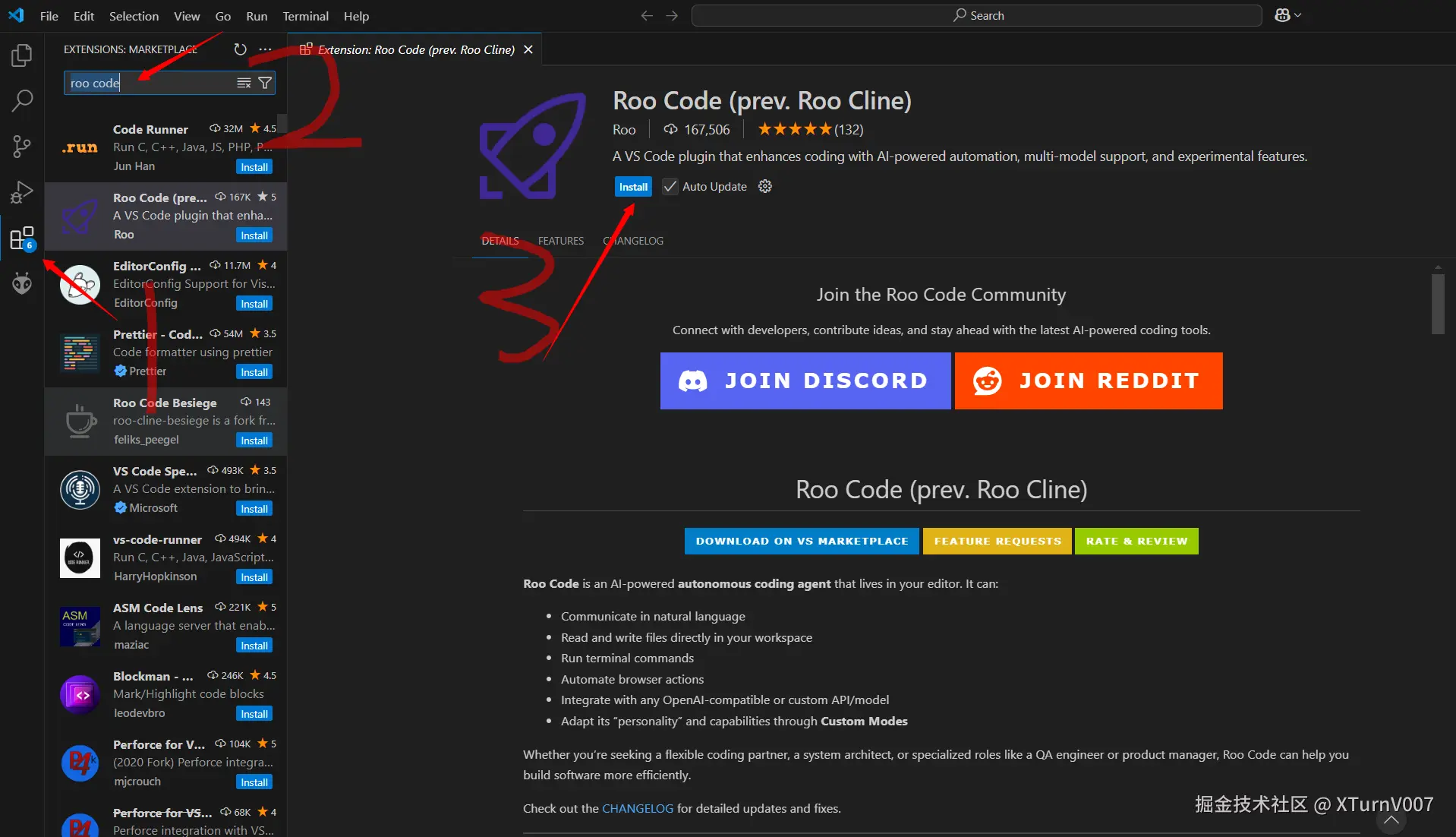This screenshot has height=837, width=1456.
Task: Open the gear icon beside Auto Update
Action: coord(764,186)
